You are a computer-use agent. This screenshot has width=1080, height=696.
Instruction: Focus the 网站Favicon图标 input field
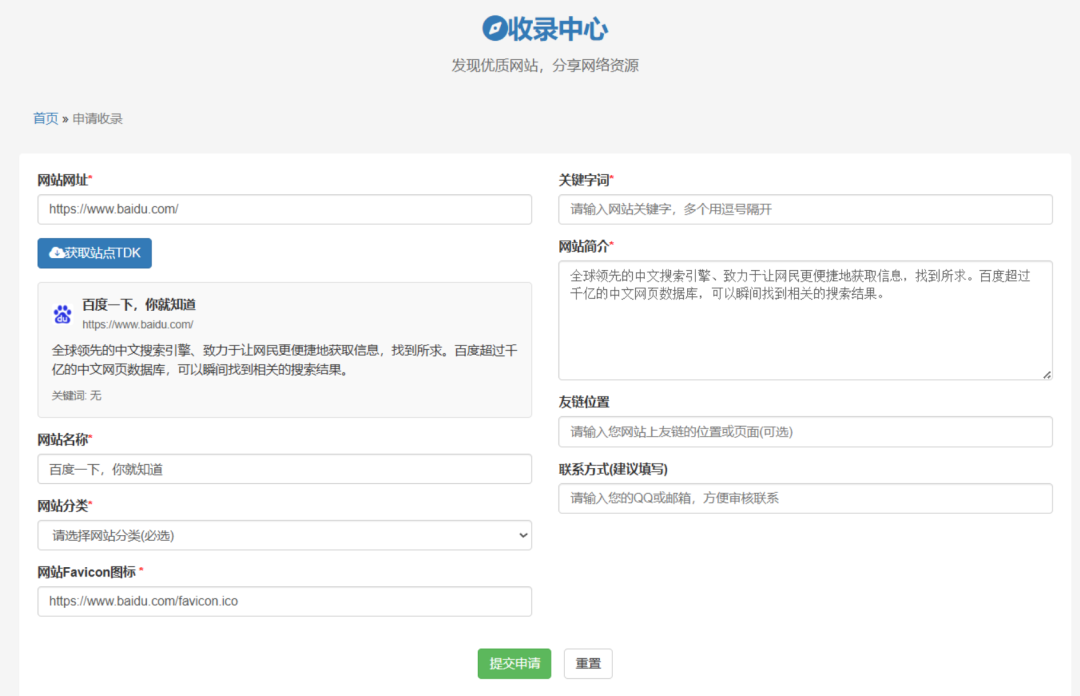(x=284, y=602)
